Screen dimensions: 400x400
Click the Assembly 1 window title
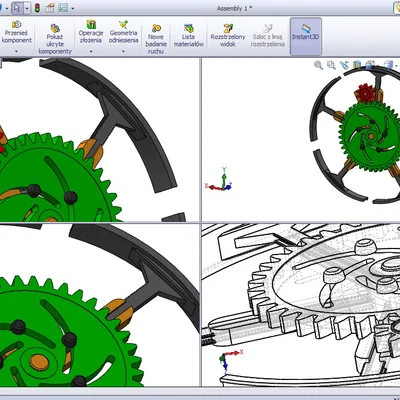(x=234, y=8)
